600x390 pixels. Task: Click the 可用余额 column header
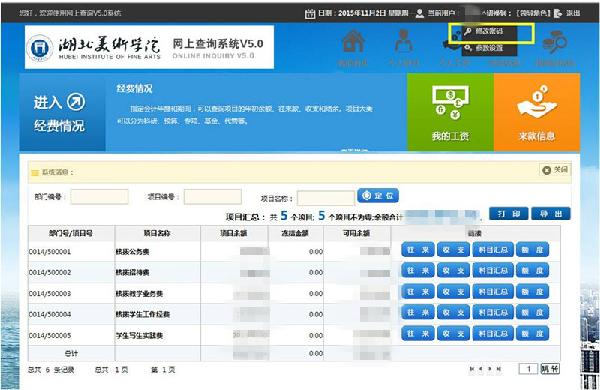click(x=357, y=233)
